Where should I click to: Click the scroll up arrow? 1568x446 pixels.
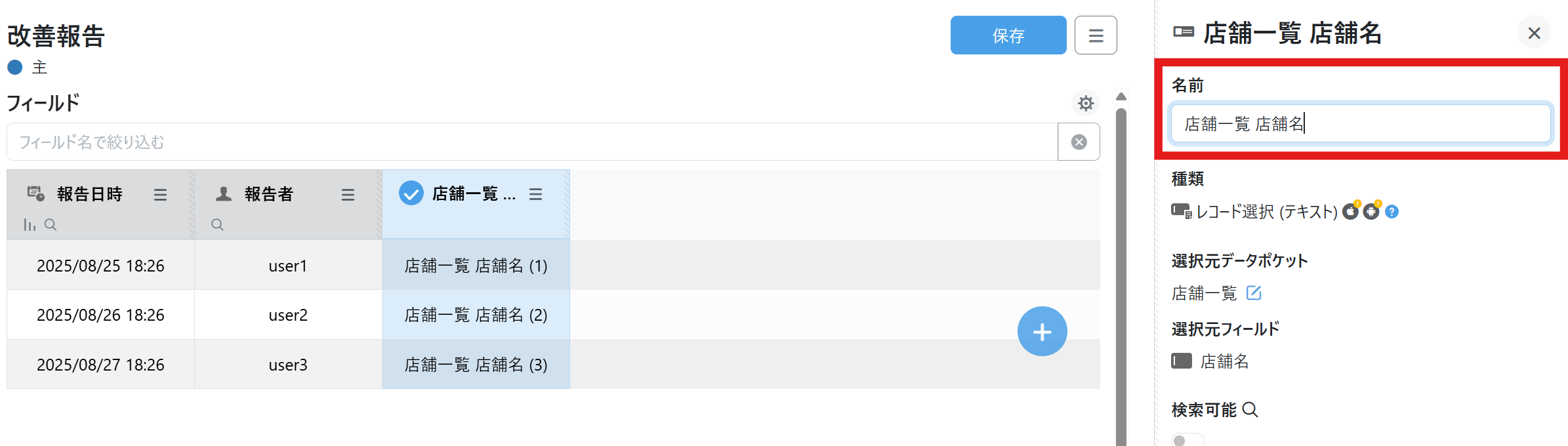1121,96
